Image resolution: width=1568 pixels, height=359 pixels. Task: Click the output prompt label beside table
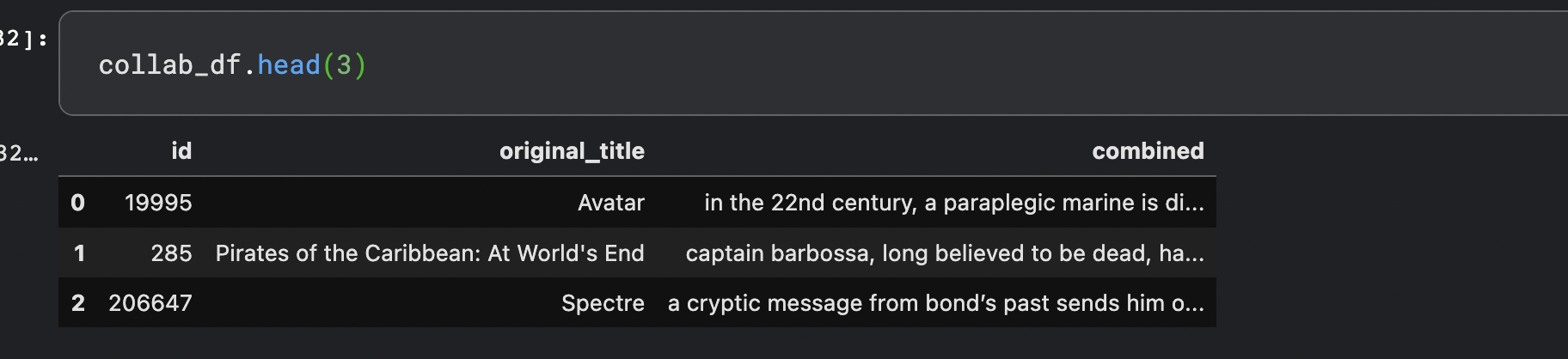19,154
